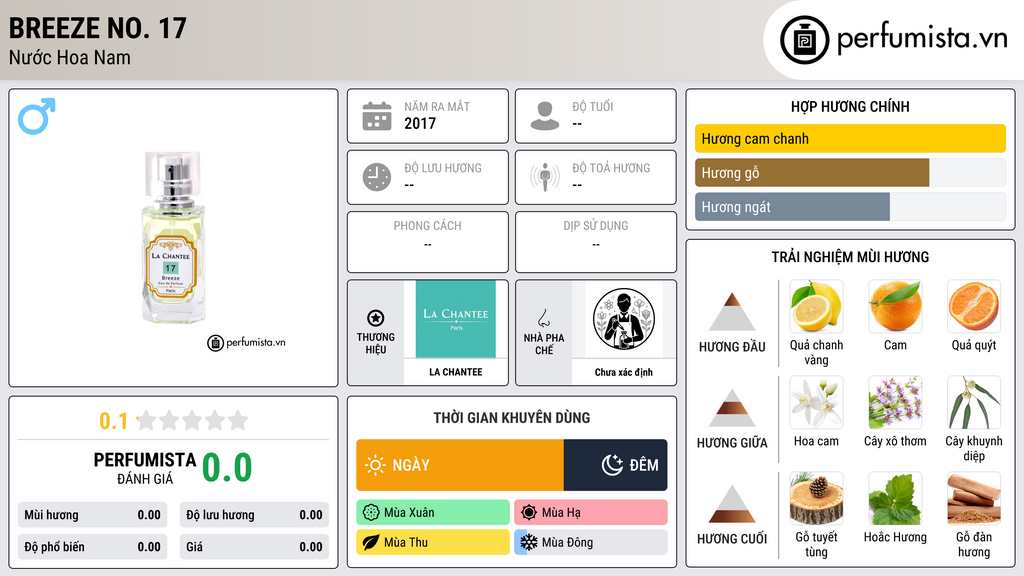Click the Độ phổ biến 0.00 score box
This screenshot has width=1024, height=576.
click(x=92, y=547)
